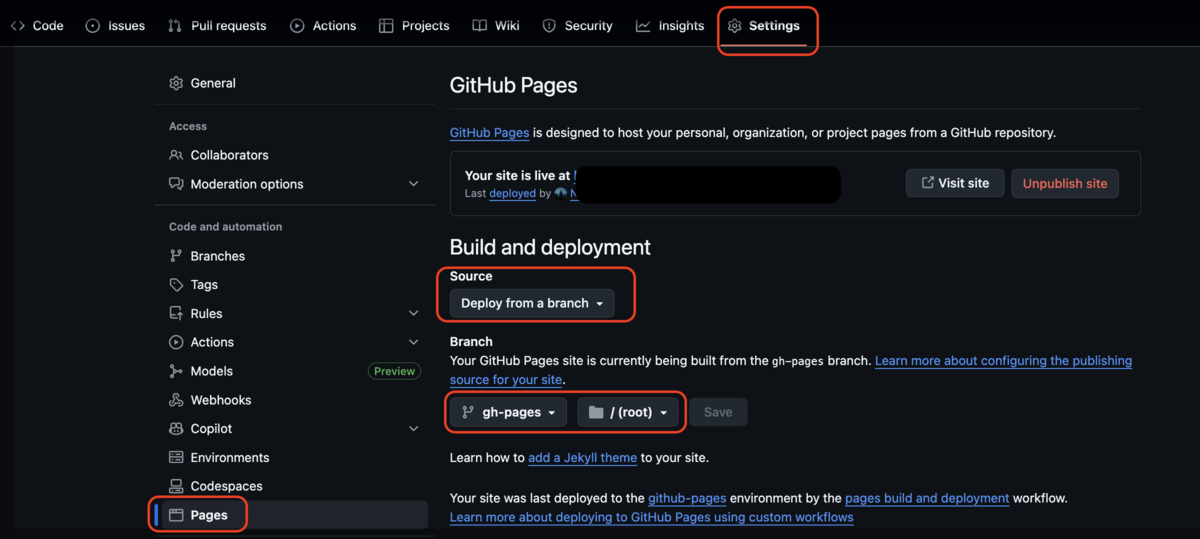Switch to the Projects tab
1200x539 pixels.
pyautogui.click(x=414, y=26)
